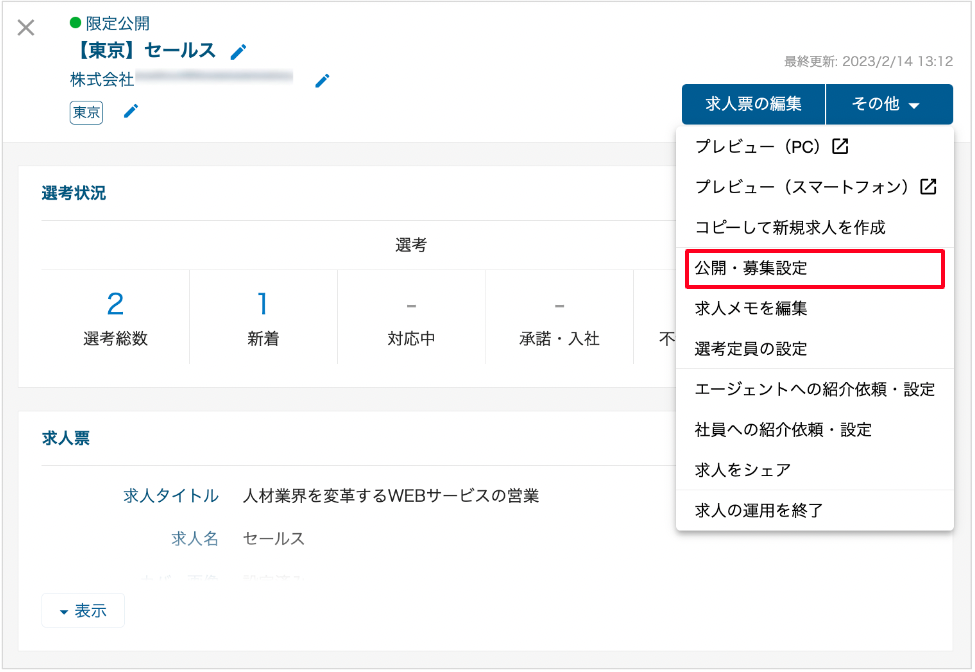Click the green 限定公開 status indicator

coord(75,23)
